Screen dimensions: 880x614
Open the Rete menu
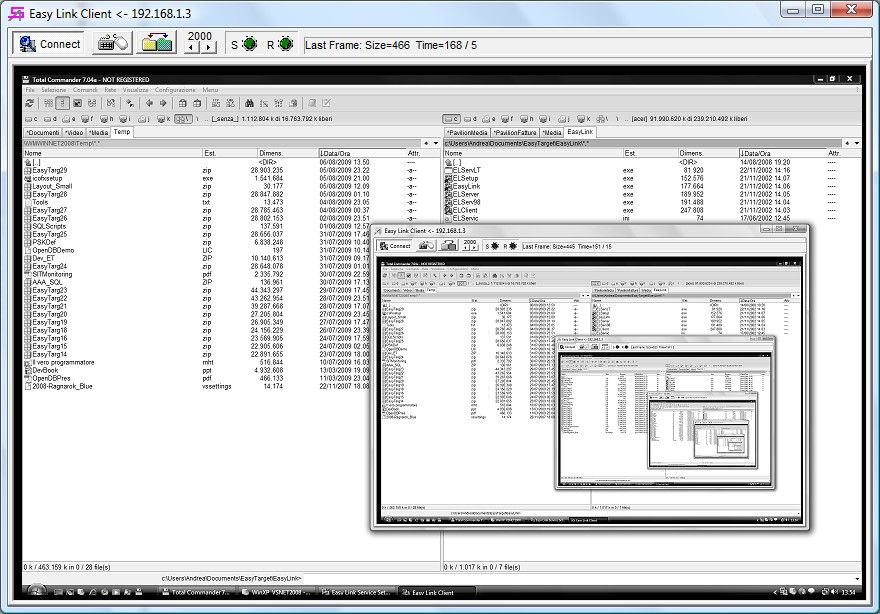tap(110, 90)
